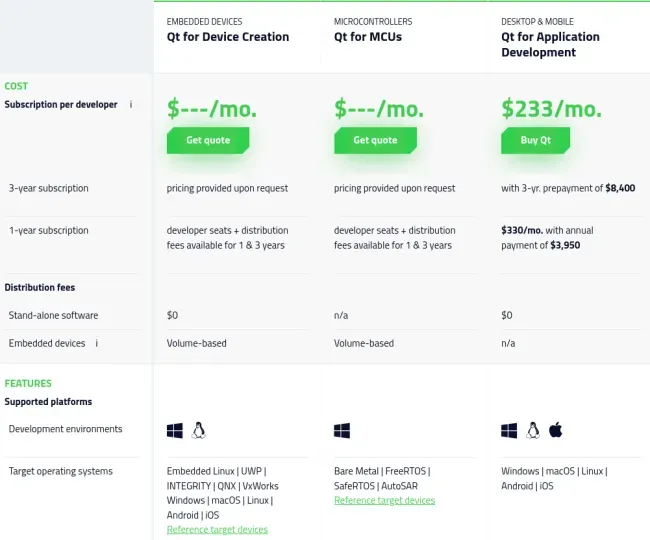Click the info icon next to Embedded devices
This screenshot has width=650, height=540.
(97, 343)
